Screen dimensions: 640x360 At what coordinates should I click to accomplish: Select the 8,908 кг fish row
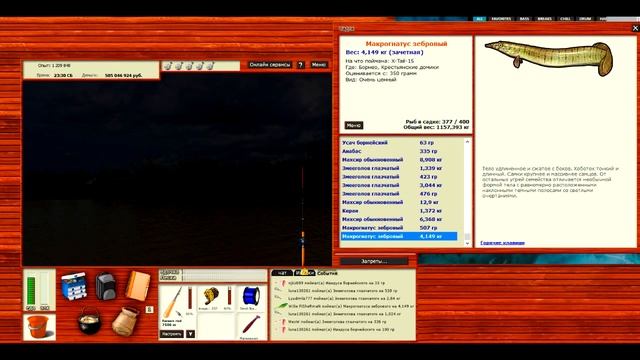(x=399, y=160)
